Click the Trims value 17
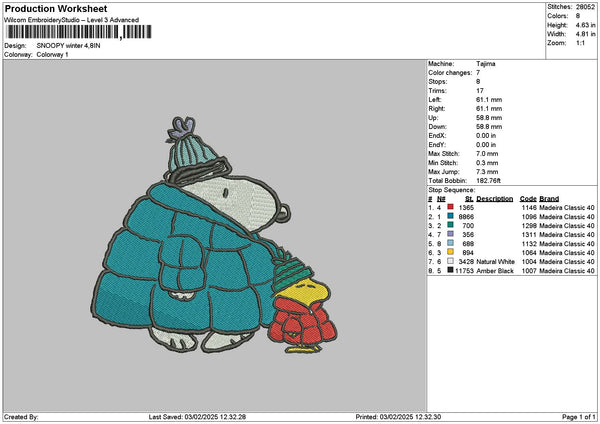This screenshot has width=600, height=424. (480, 91)
